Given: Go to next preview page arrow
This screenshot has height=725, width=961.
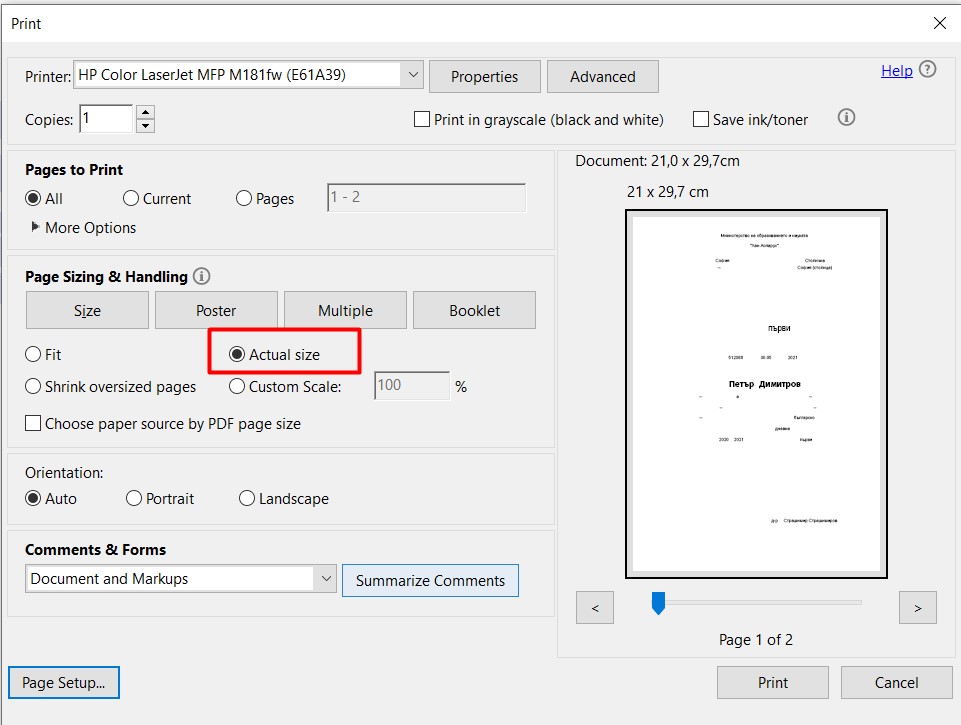Looking at the screenshot, I should click(917, 607).
